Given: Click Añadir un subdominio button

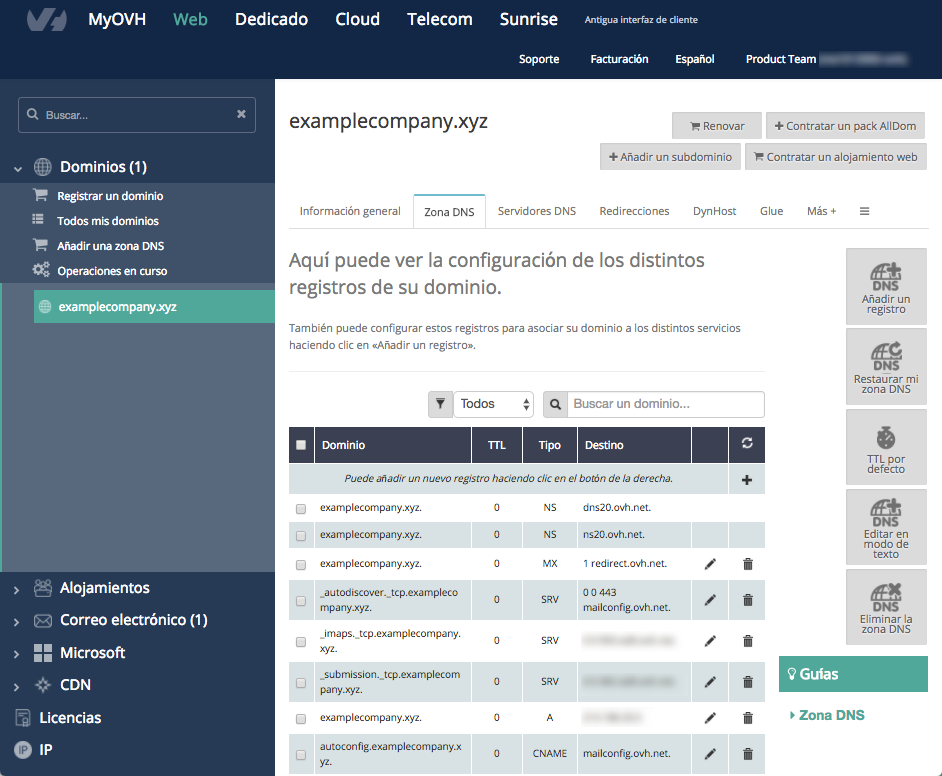Looking at the screenshot, I should [670, 157].
